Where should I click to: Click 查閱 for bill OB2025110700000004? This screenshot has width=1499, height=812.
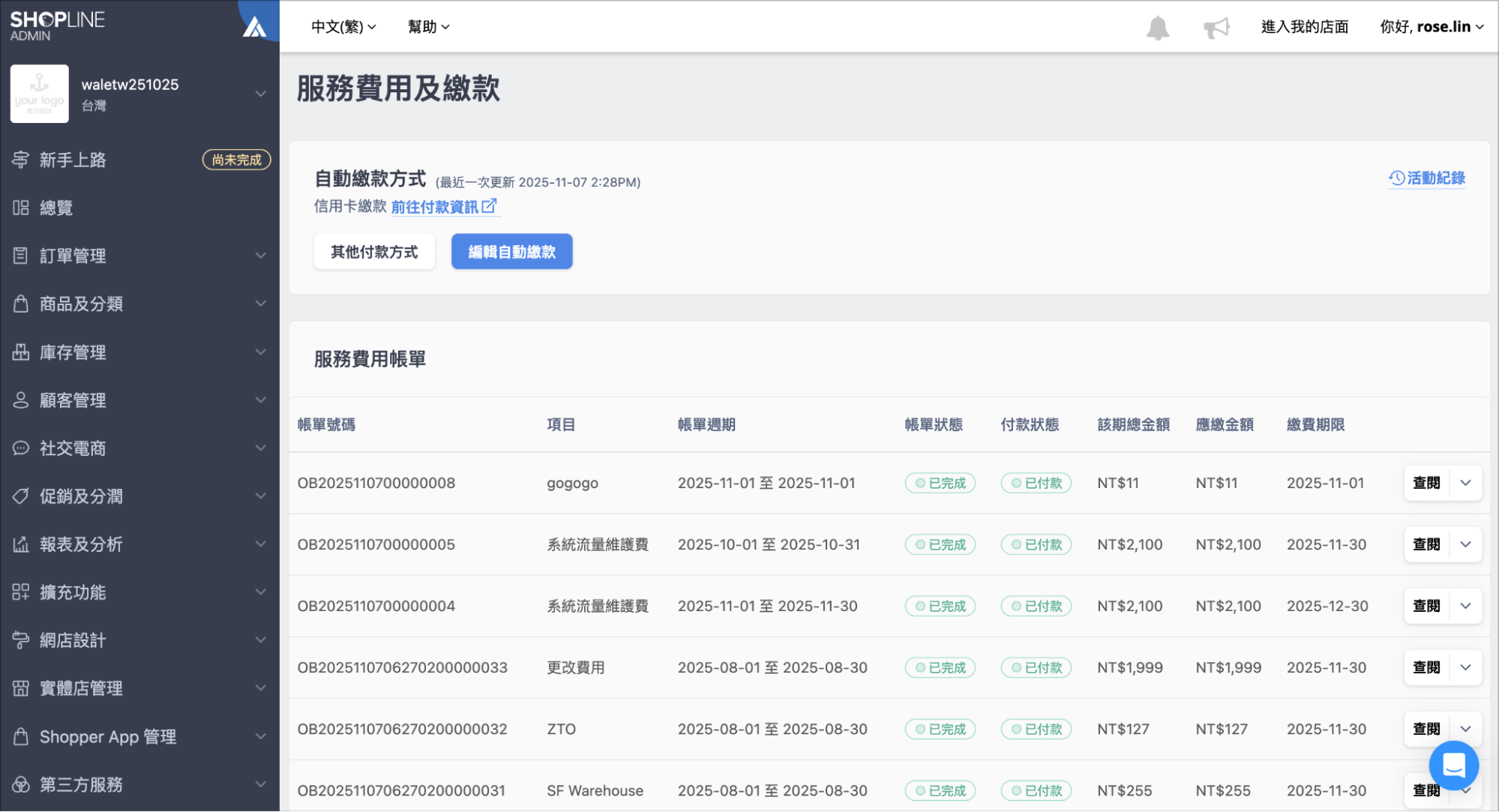[x=1426, y=606]
